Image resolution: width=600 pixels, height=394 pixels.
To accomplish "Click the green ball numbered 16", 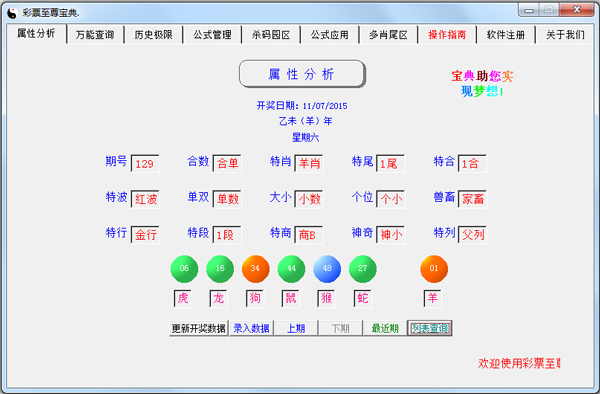I will pyautogui.click(x=220, y=269).
